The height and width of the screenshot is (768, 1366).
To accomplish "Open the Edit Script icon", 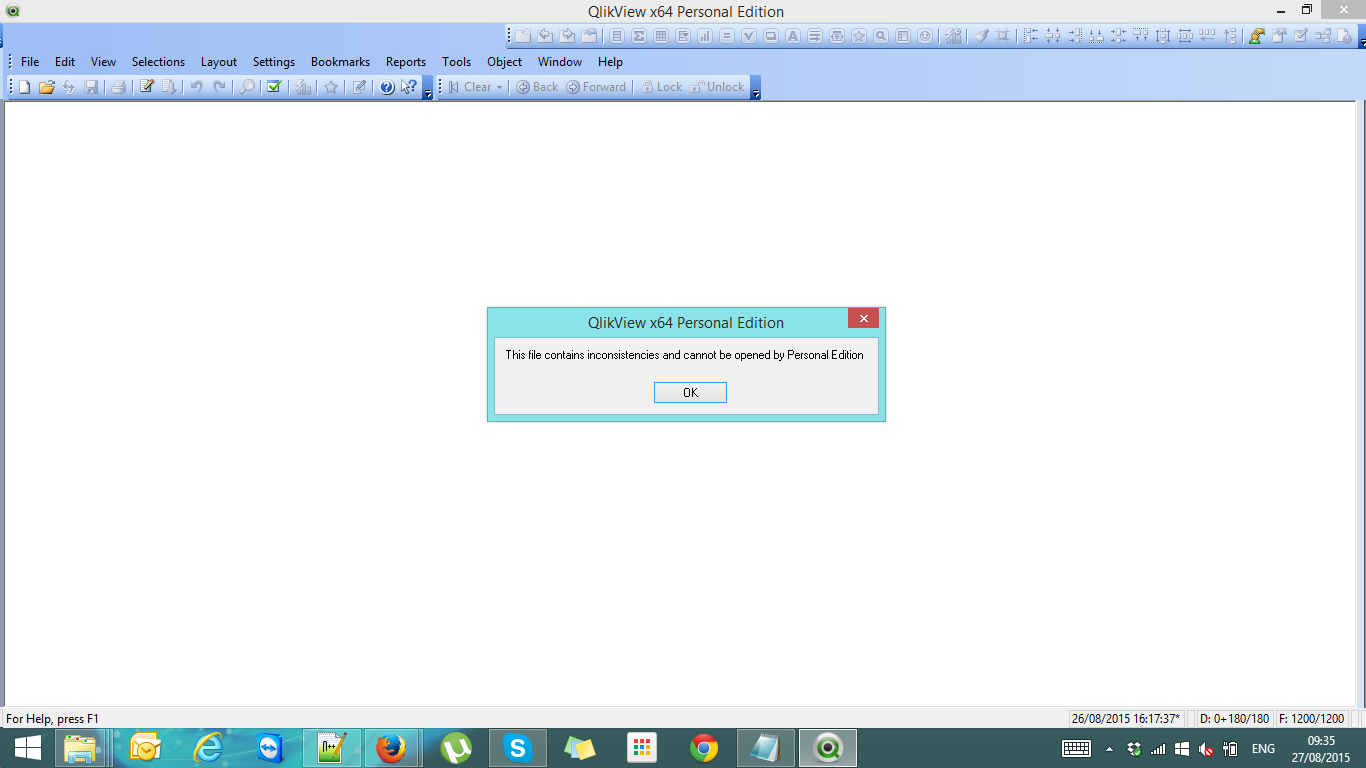I will pos(147,87).
